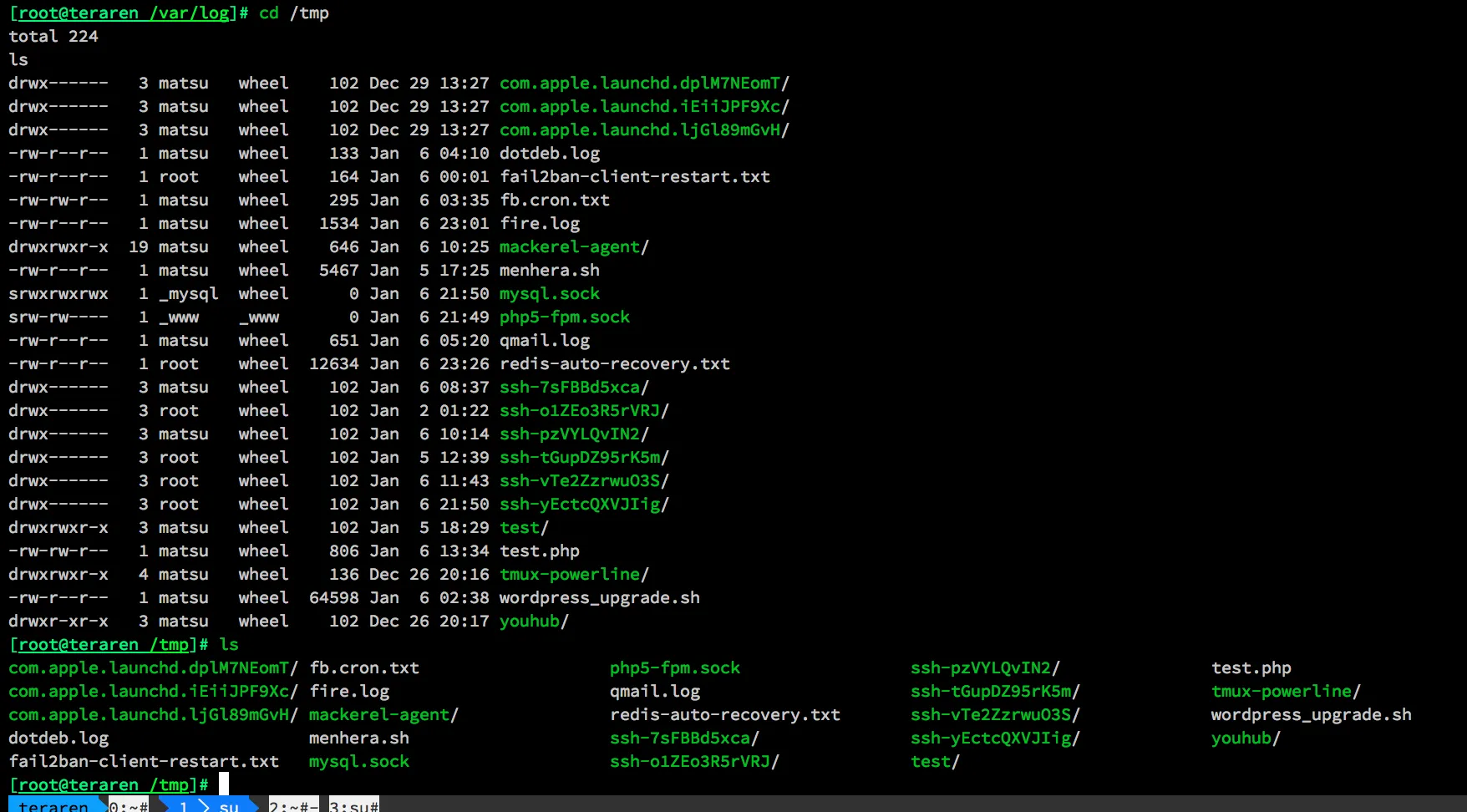Select the com.apple.launchd.dplM7NEomT directory
The width and height of the screenshot is (1467, 812).
pos(641,83)
